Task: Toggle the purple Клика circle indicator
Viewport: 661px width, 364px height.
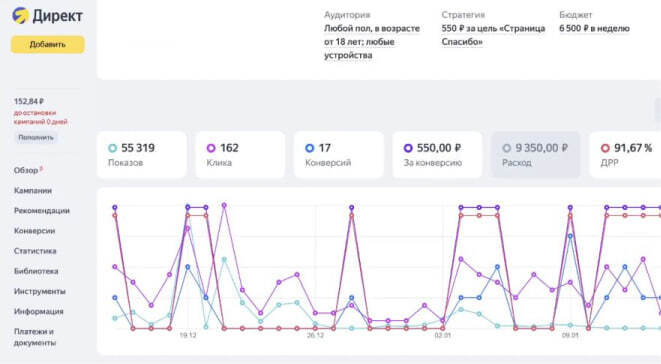Action: pos(211,148)
